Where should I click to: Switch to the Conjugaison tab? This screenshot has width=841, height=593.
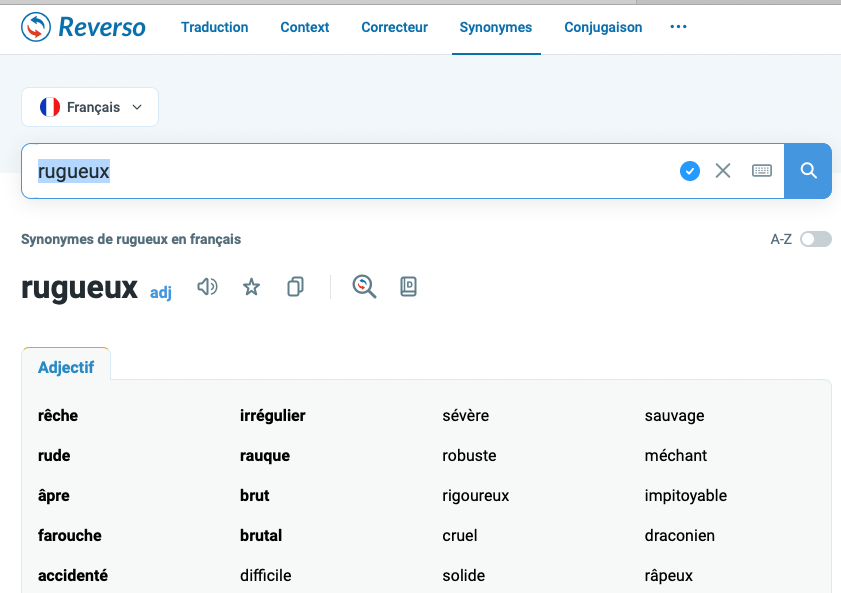pyautogui.click(x=603, y=27)
